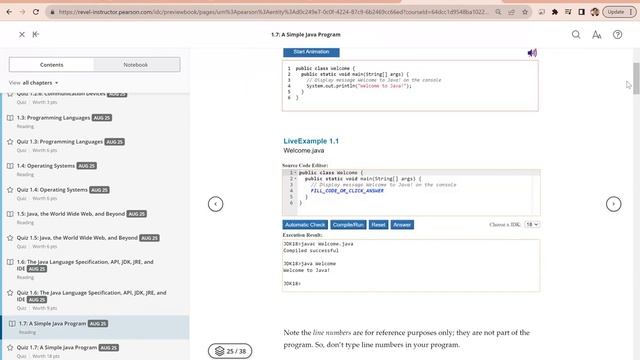
Task: Go forward with the browser forward arrow
Action: point(22,12)
